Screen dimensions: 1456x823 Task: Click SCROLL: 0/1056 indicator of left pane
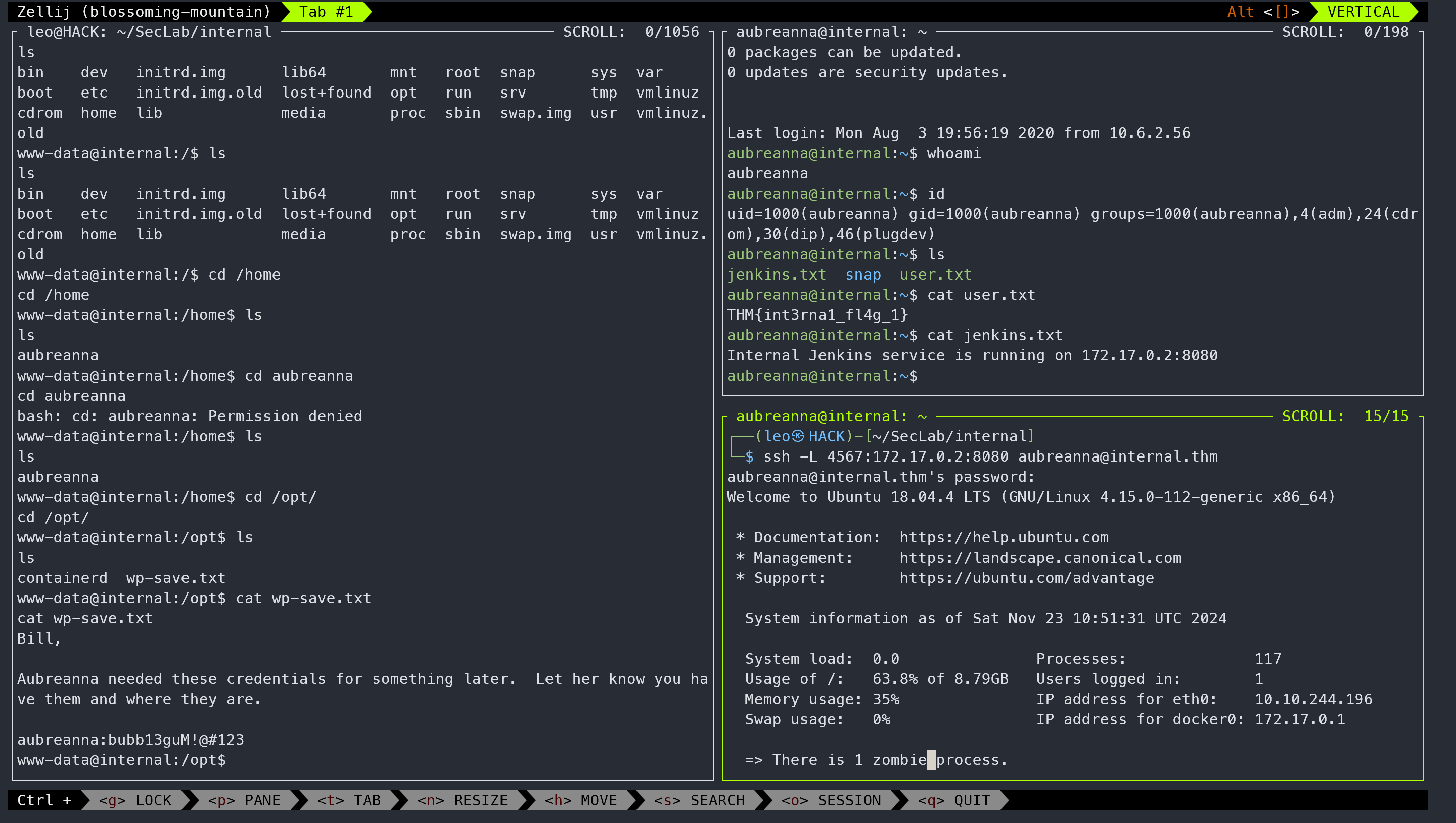pyautogui.click(x=631, y=32)
